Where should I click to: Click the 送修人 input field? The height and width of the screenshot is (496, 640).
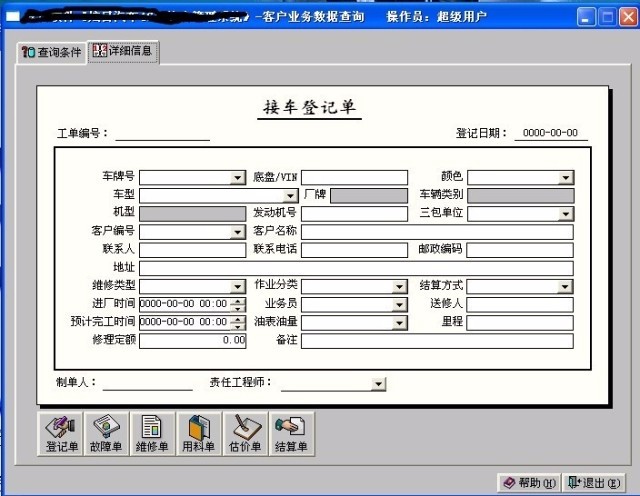(520, 305)
